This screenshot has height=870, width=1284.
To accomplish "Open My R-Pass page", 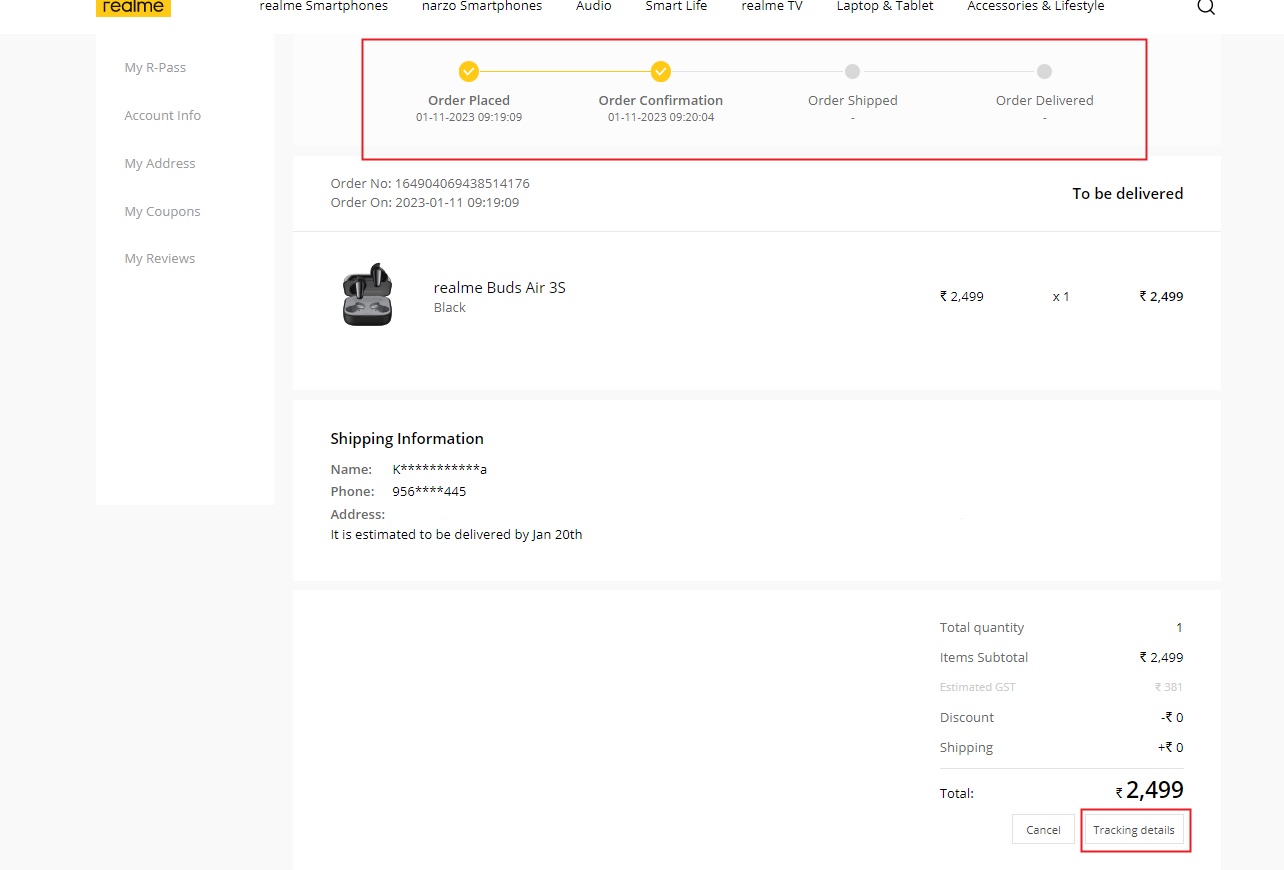I will coord(155,67).
